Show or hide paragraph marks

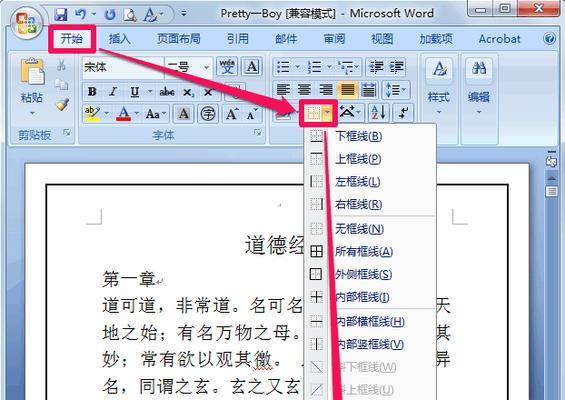click(x=403, y=113)
